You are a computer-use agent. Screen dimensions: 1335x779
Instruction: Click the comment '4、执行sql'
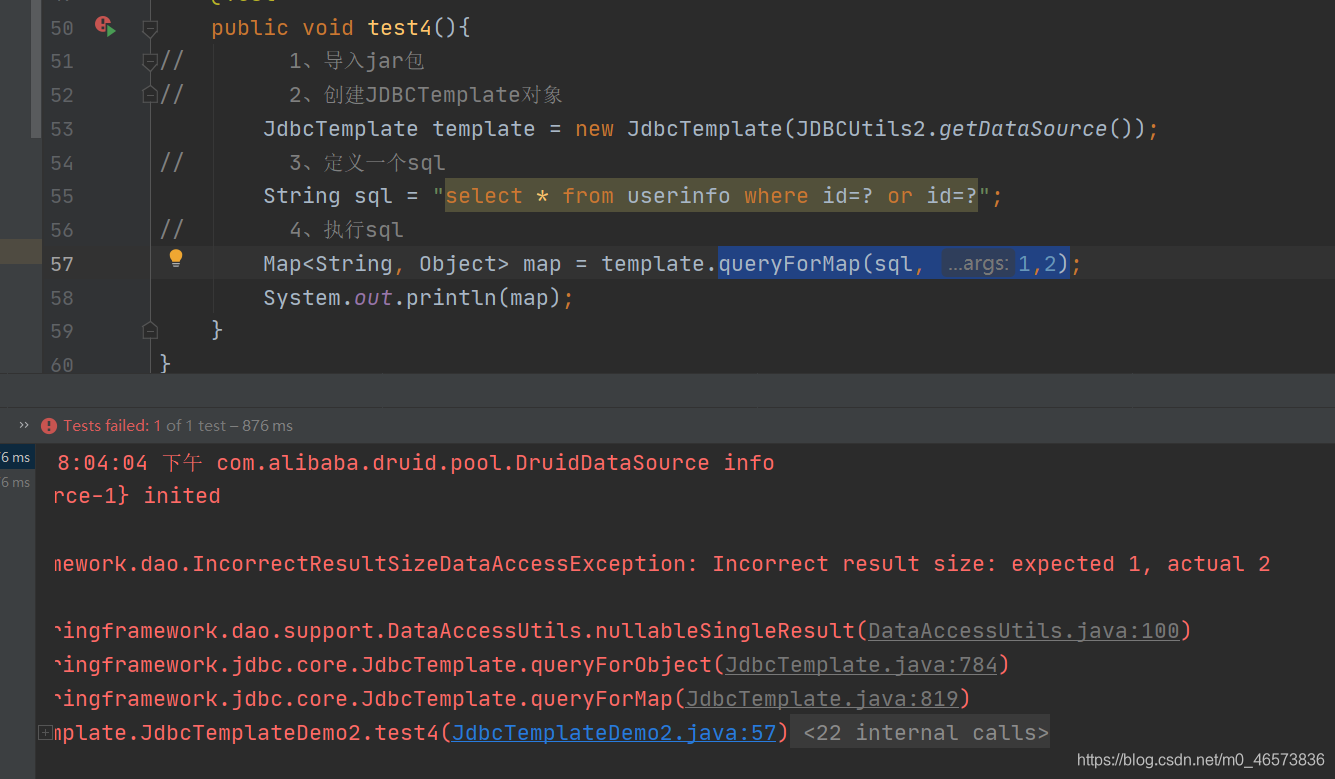click(x=347, y=230)
